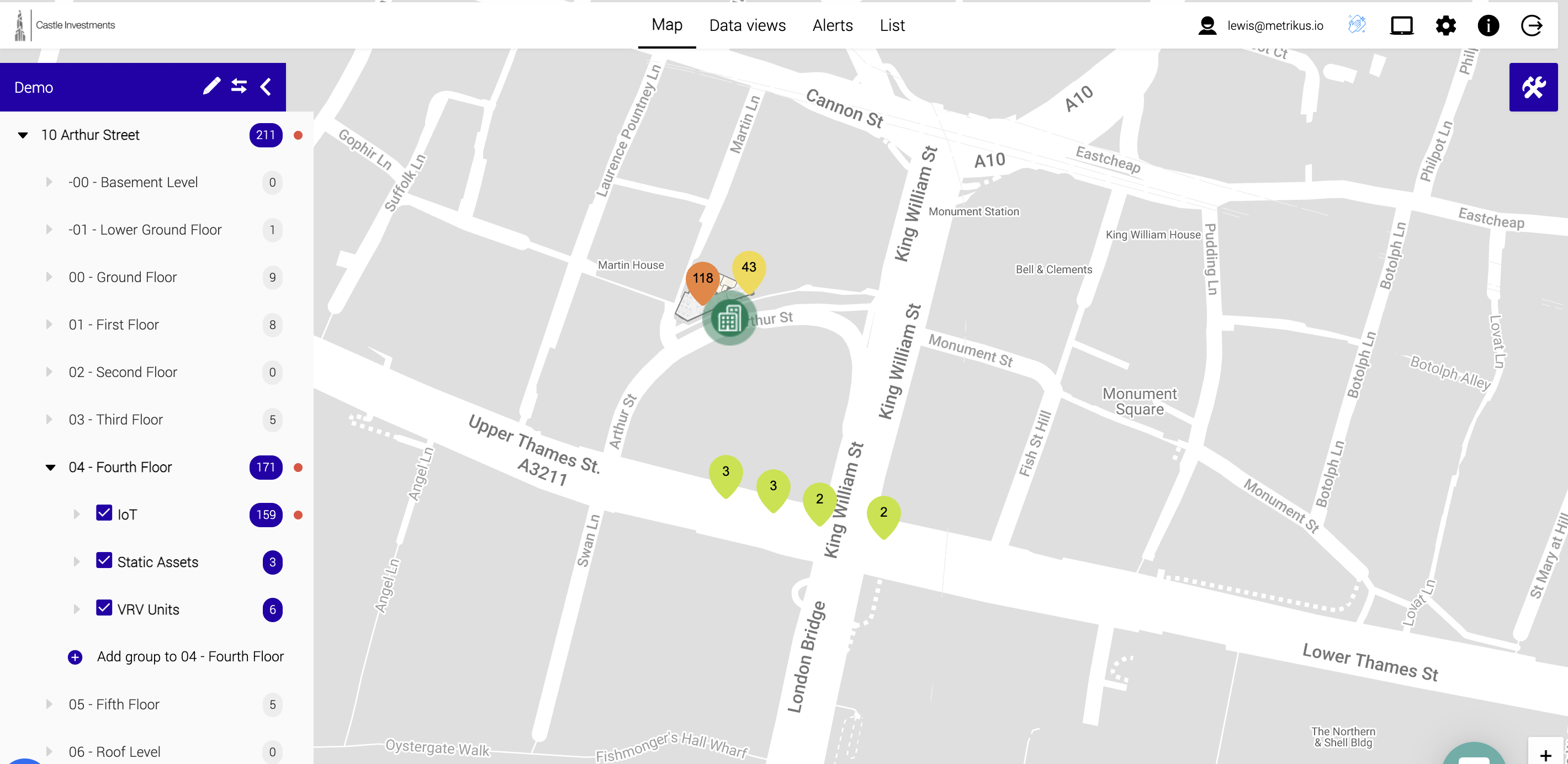Screen dimensions: 1568x764
Task: Select 00 - Ground Floor label
Action: tap(123, 278)
